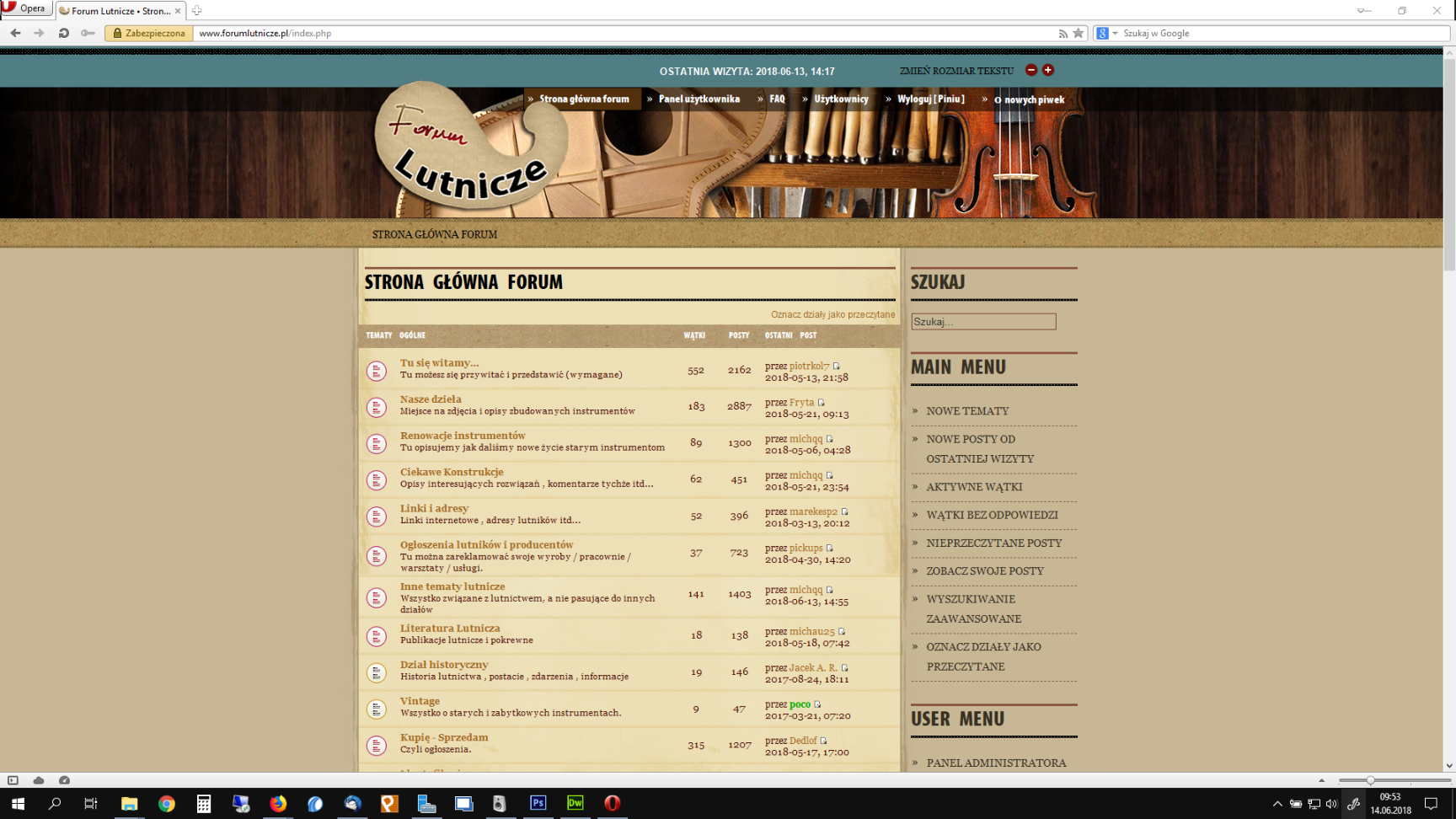Decrease text size with red minus icon
The height and width of the screenshot is (819, 1456).
point(1030,70)
